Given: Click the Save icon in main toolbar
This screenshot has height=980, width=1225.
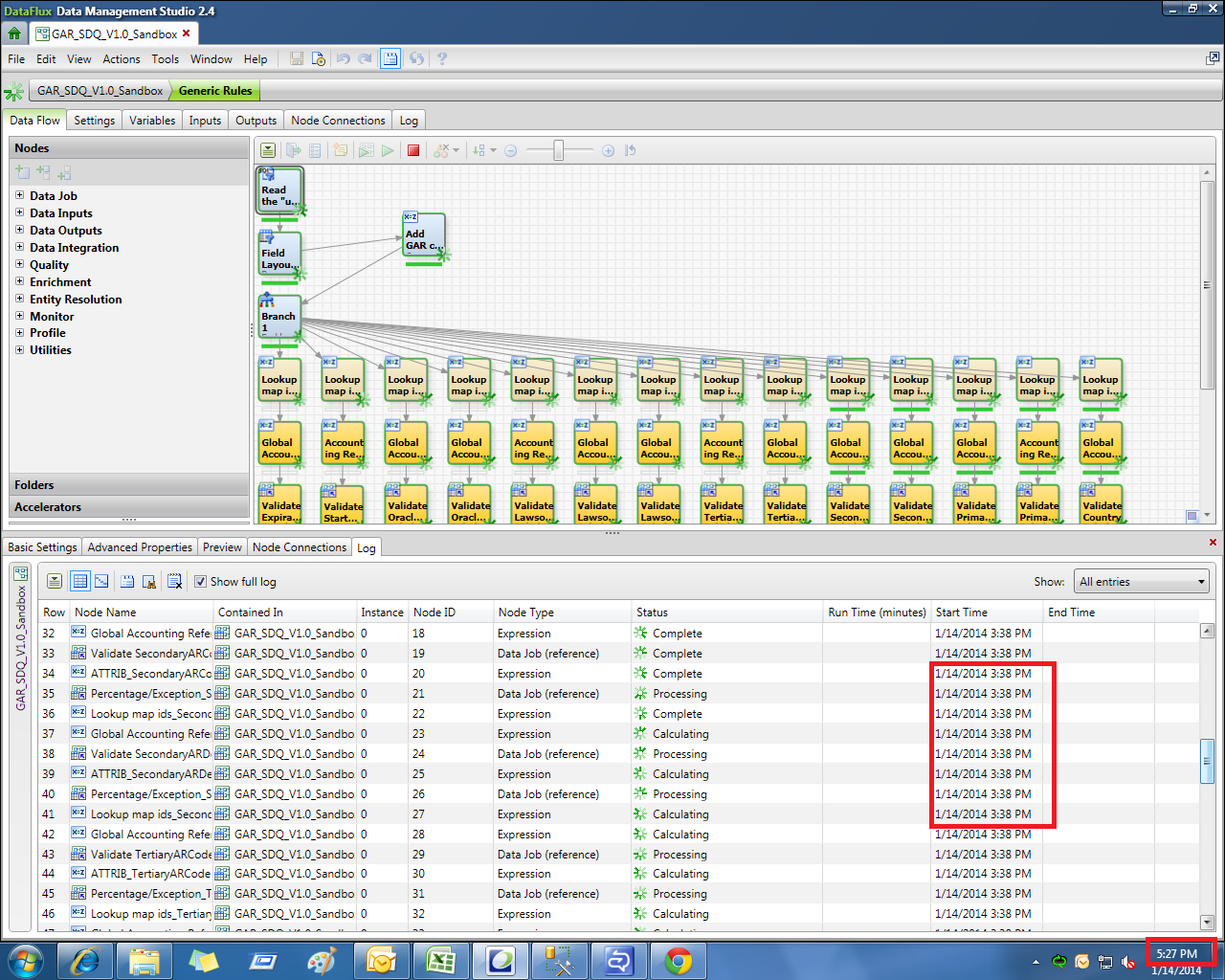Looking at the screenshot, I should click(x=297, y=58).
